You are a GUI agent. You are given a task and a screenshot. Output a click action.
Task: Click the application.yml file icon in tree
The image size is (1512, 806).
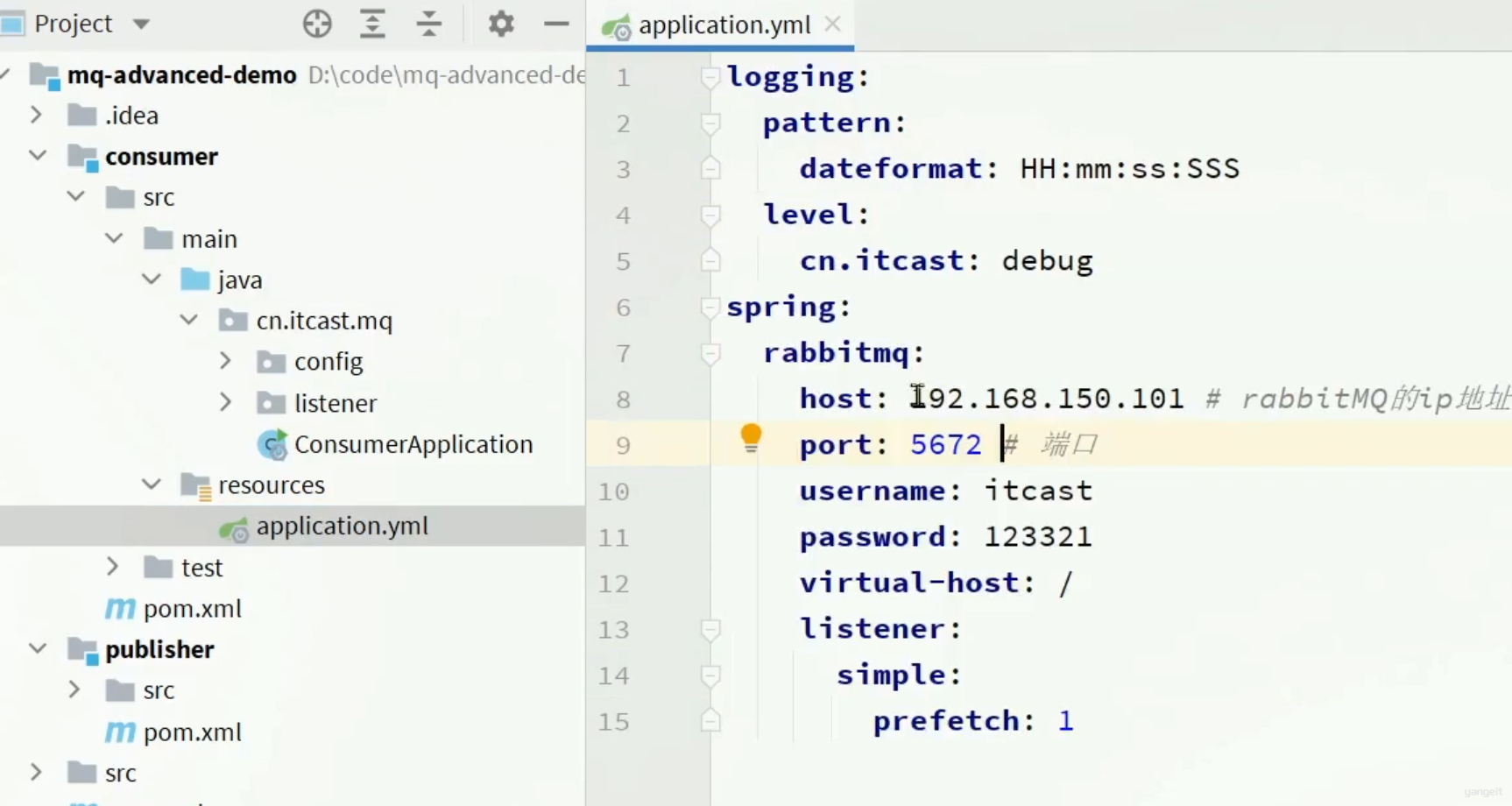(234, 528)
